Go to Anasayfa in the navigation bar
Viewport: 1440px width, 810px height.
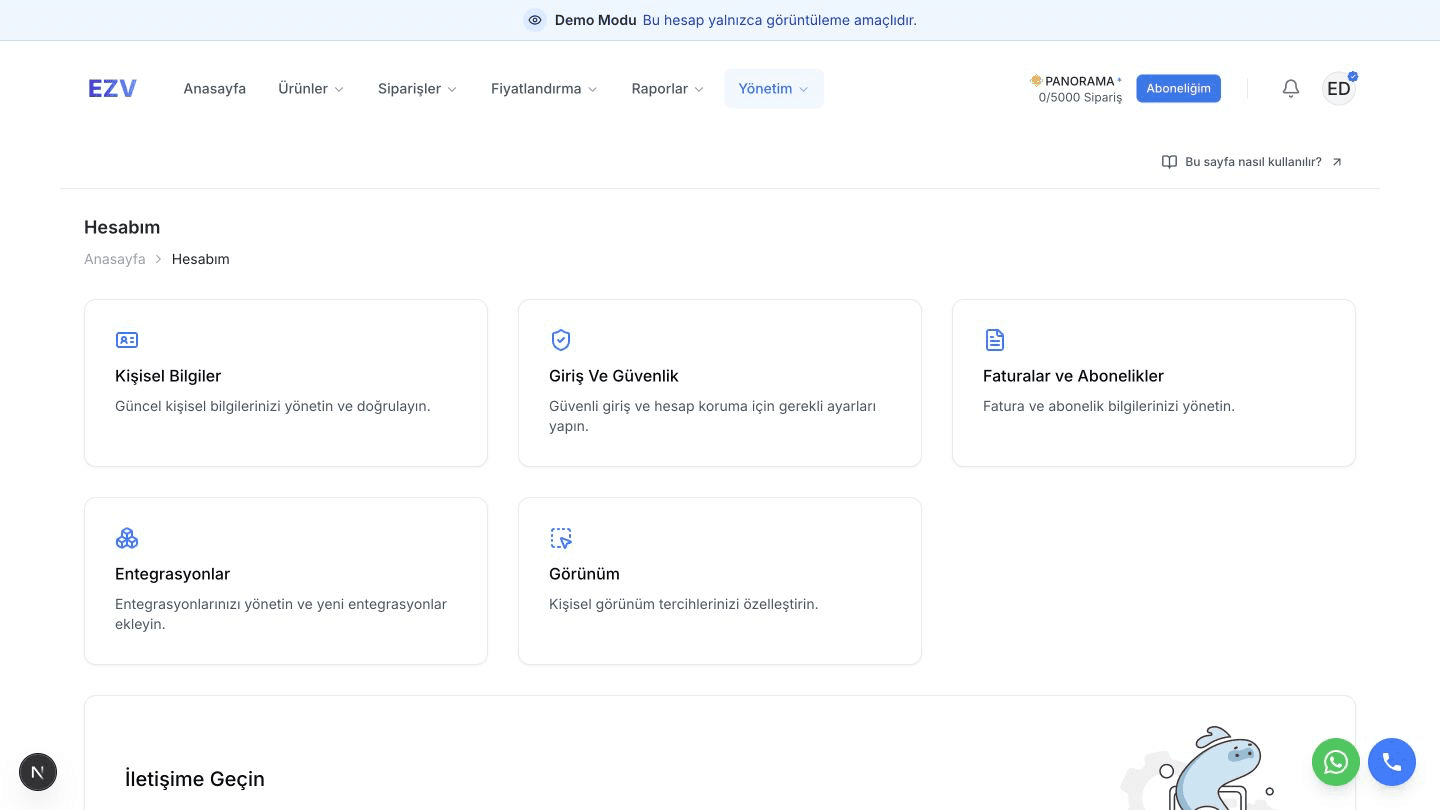coord(214,88)
